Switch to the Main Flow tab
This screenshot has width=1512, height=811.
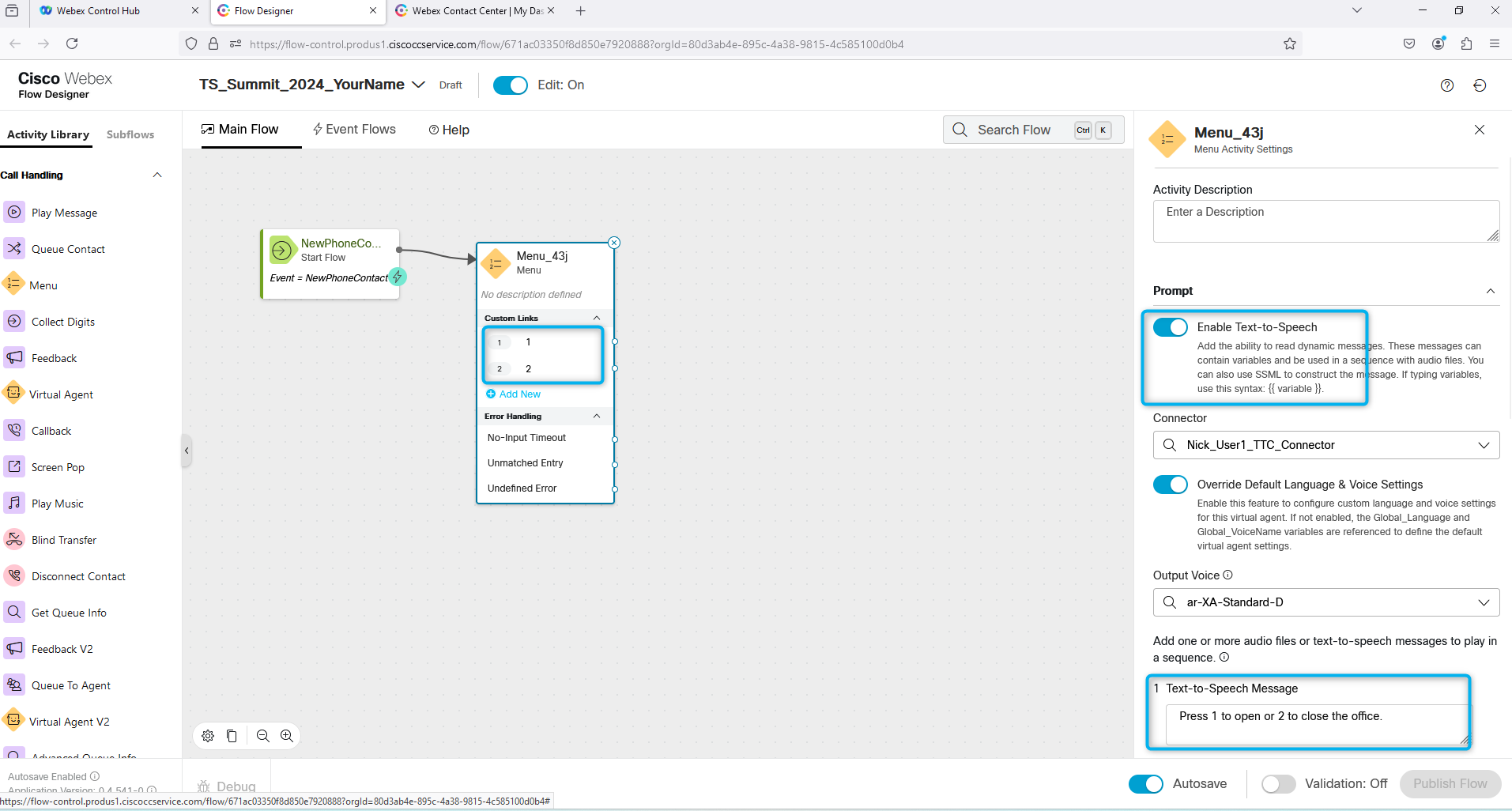[x=240, y=130]
